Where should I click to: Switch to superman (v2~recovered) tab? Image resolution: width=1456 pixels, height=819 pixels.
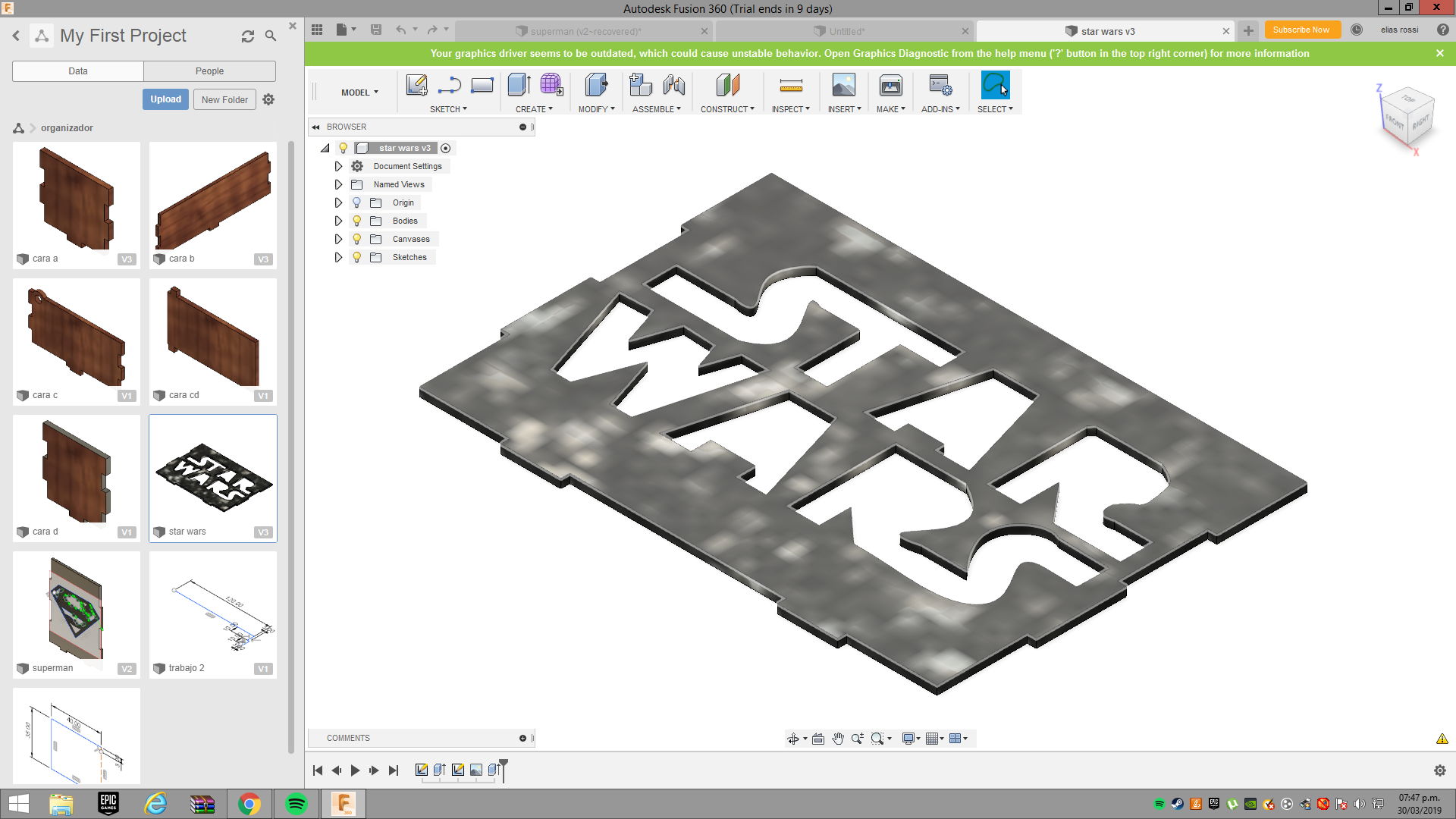585,31
